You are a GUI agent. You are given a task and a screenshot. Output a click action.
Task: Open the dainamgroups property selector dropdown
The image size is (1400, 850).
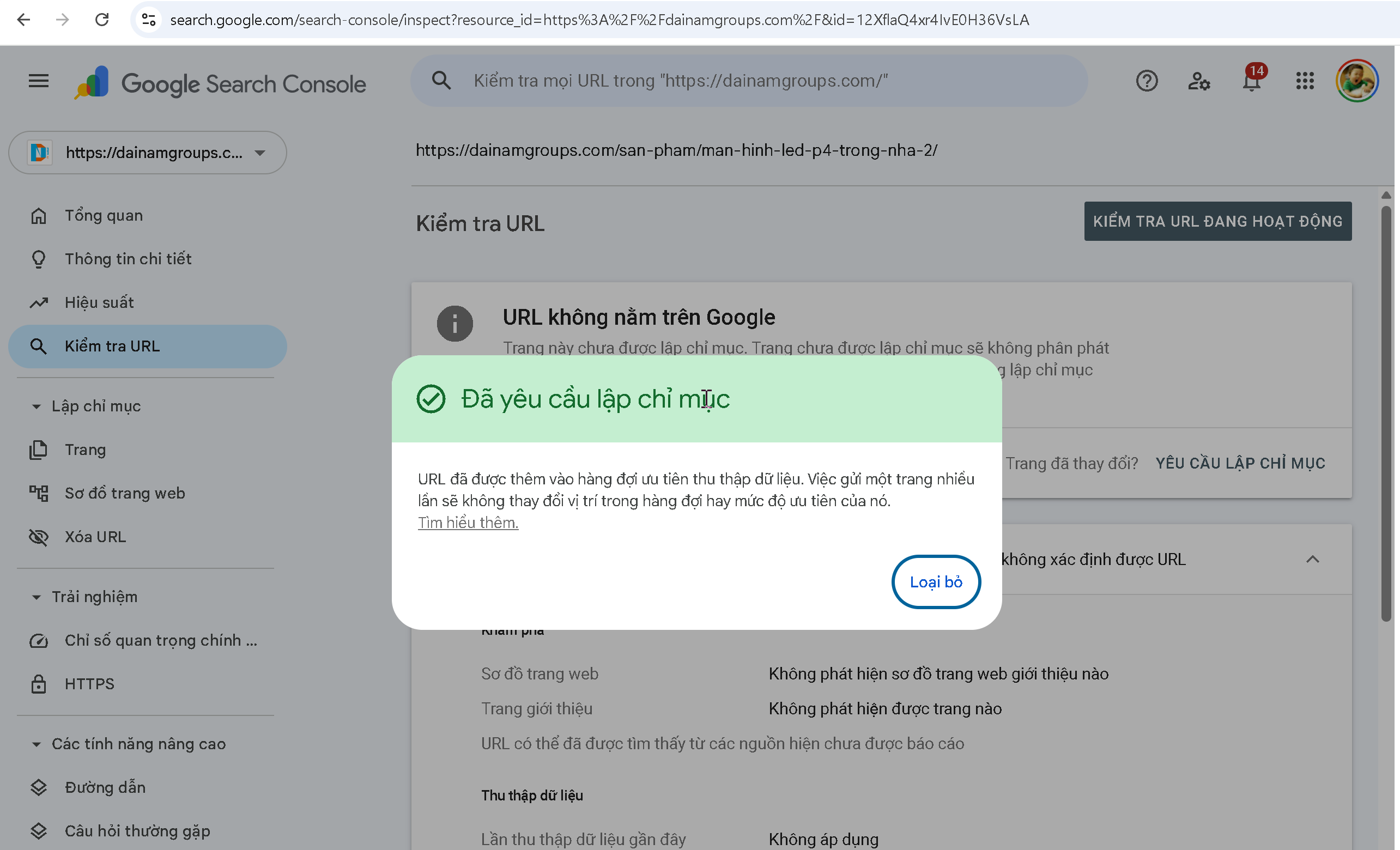click(147, 152)
